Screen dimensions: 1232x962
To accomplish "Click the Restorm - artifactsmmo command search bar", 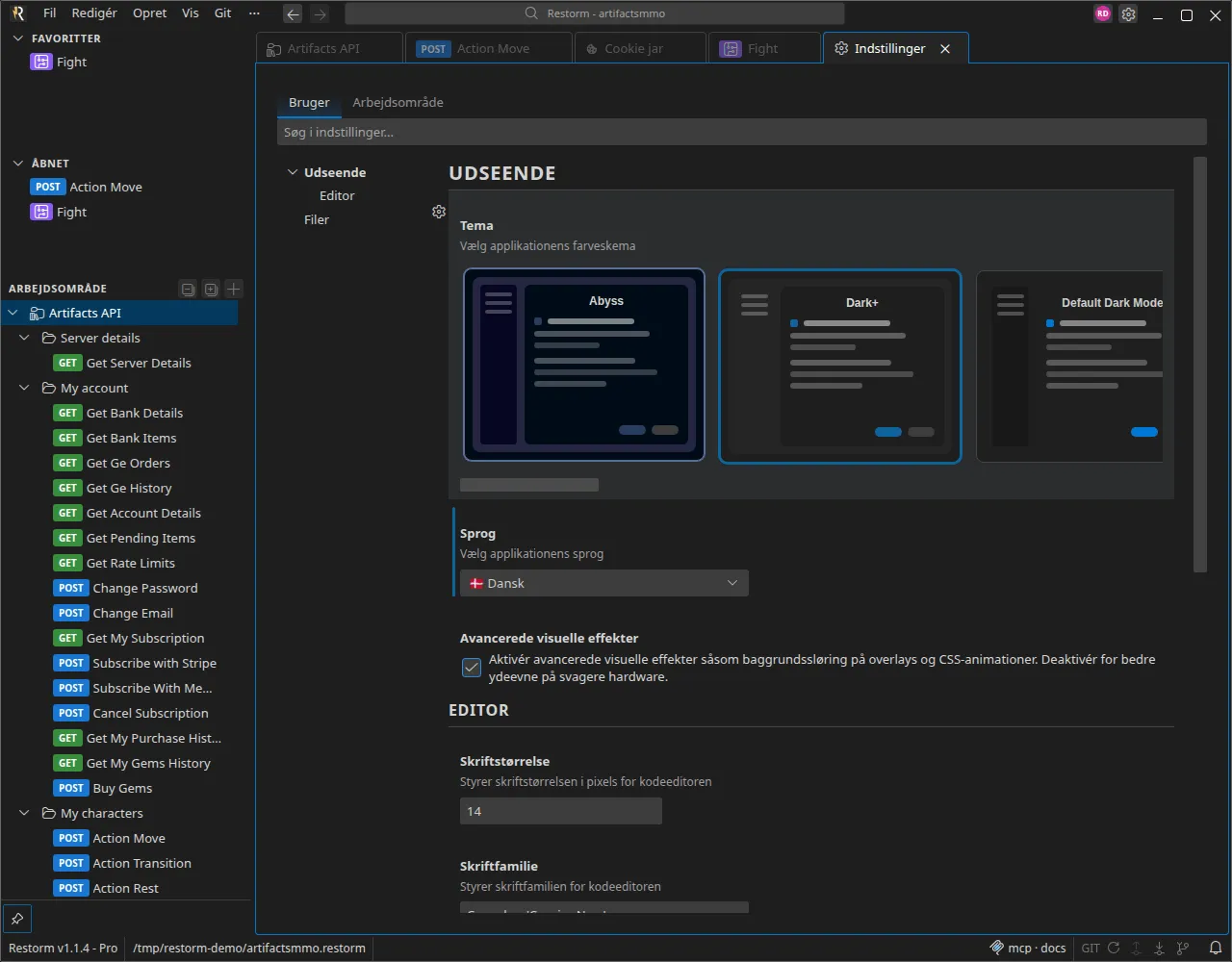I will (594, 13).
